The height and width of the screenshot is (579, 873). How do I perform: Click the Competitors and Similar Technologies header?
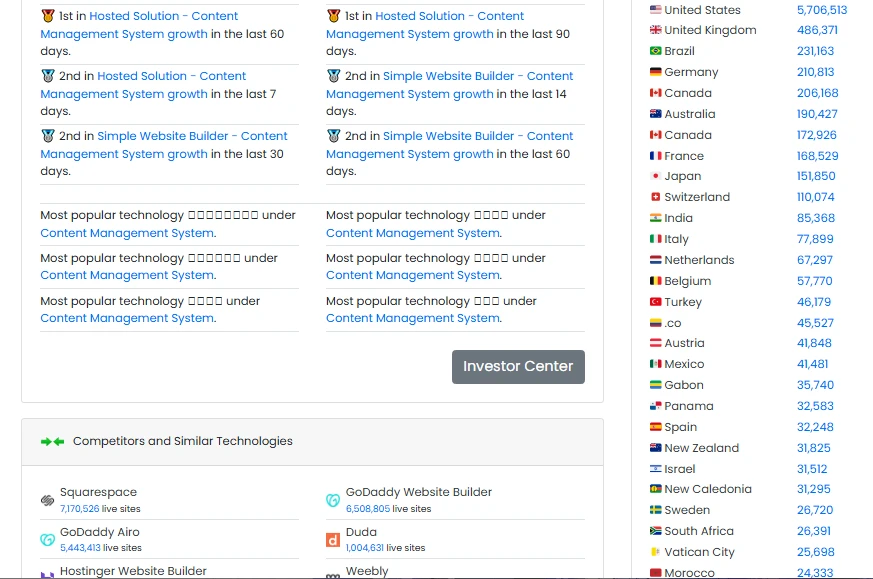(x=183, y=441)
